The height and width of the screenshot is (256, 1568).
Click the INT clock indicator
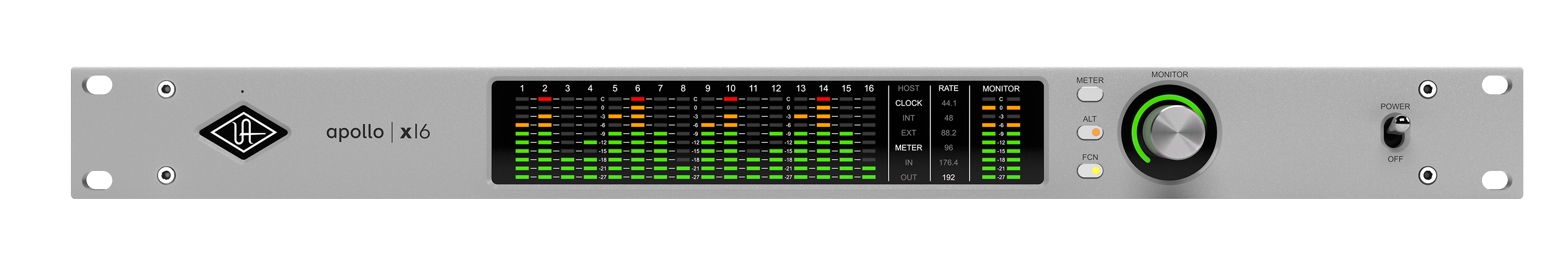tap(908, 118)
